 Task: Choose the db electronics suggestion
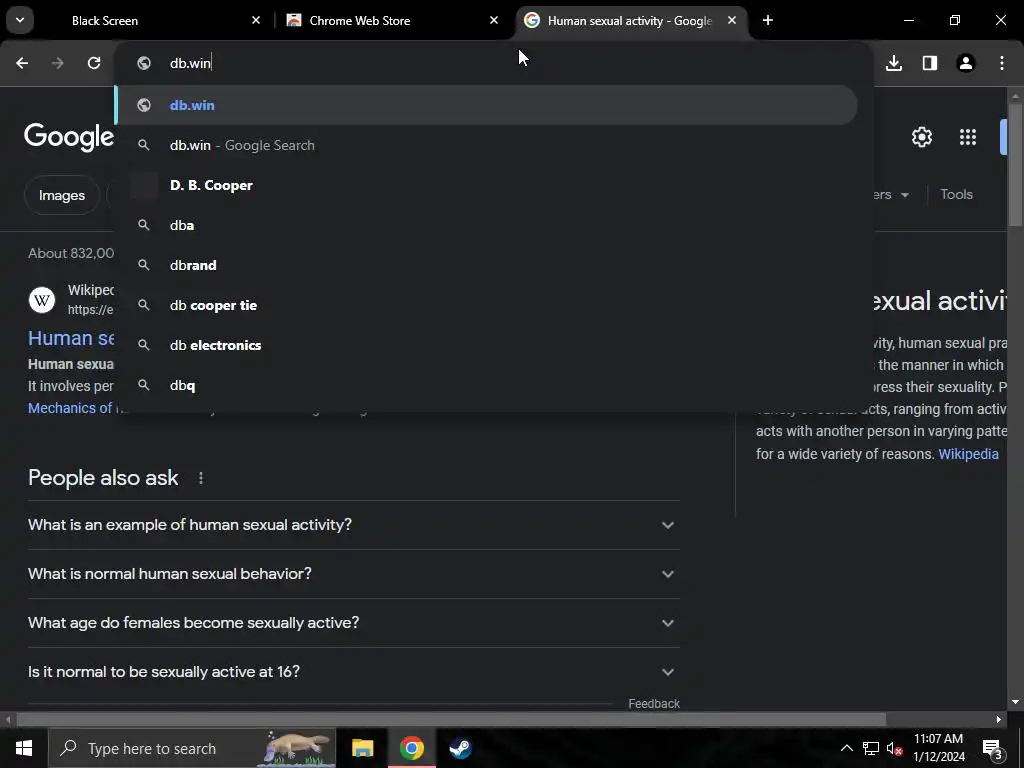coord(487,345)
